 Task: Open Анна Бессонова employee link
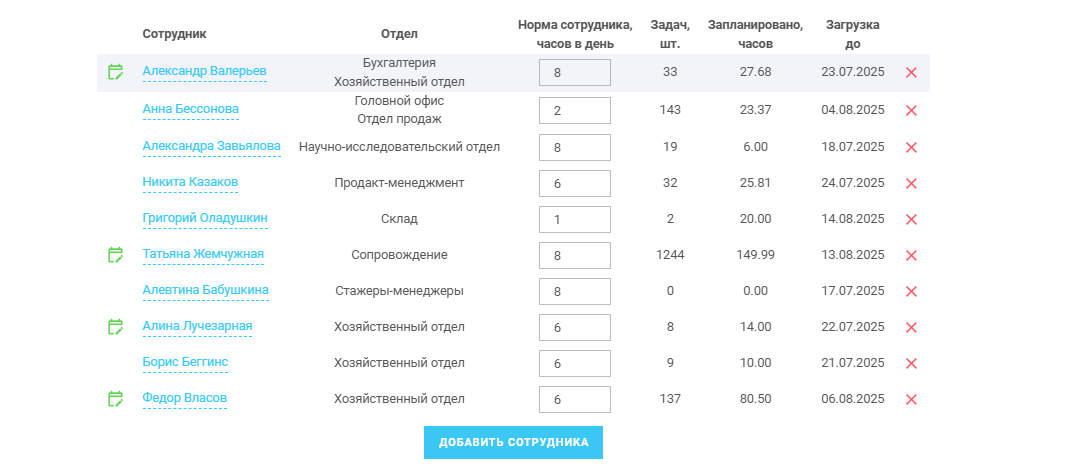[x=191, y=109]
